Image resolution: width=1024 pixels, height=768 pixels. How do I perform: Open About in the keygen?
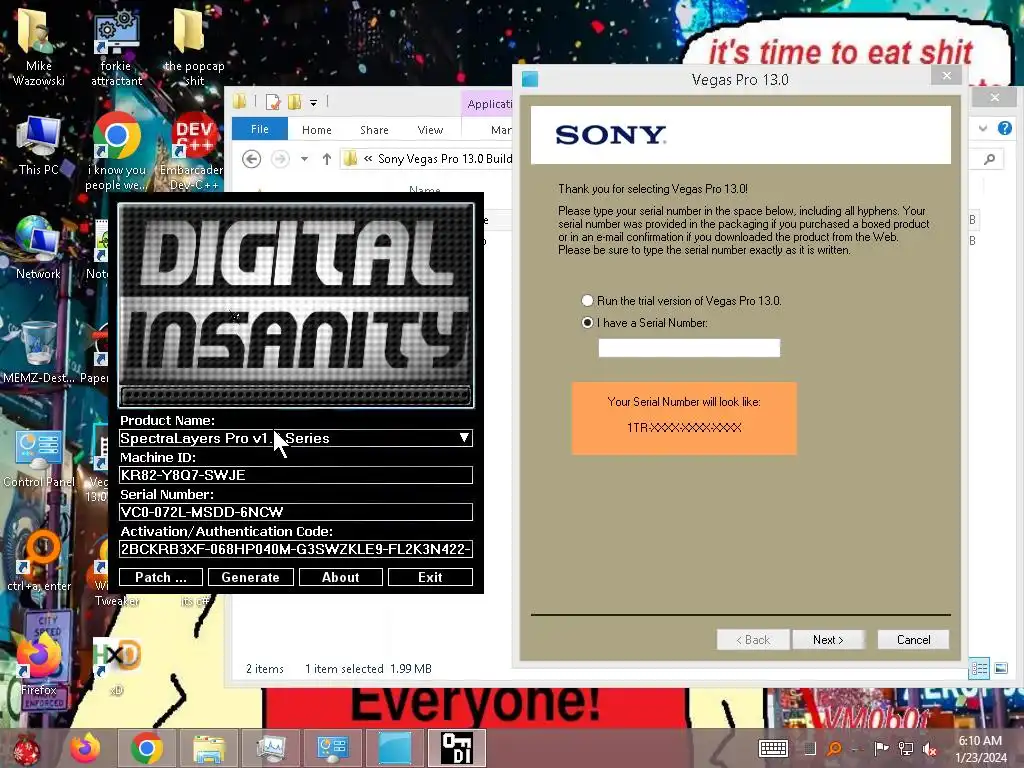(340, 577)
